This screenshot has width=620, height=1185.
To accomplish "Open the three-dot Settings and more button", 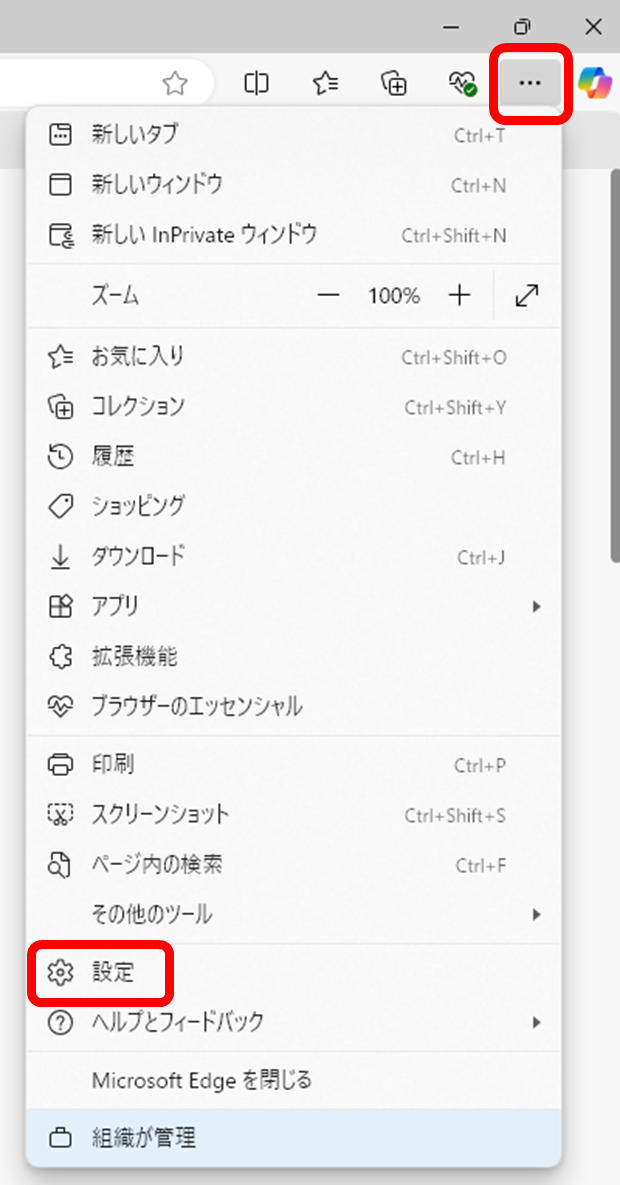I will tap(530, 83).
